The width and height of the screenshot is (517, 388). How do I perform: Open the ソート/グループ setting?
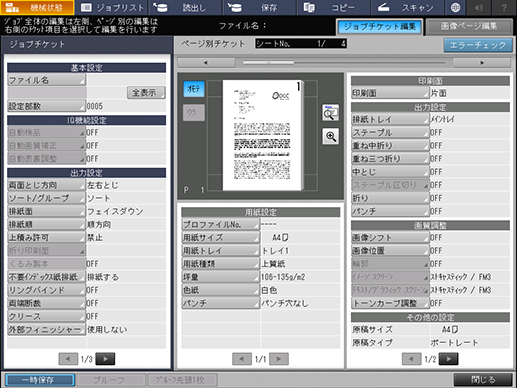46,198
